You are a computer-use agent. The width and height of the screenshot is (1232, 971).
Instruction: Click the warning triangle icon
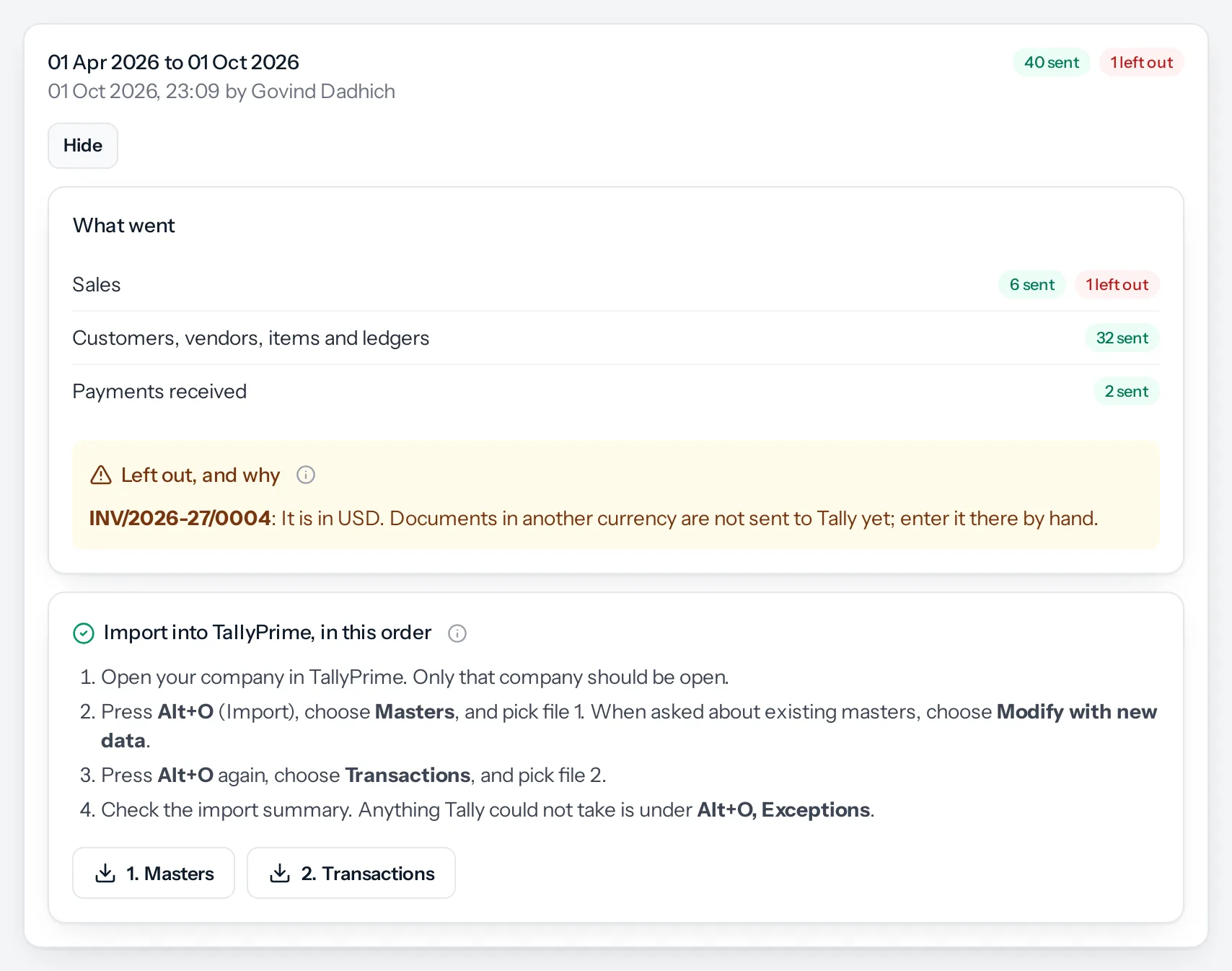pos(101,475)
